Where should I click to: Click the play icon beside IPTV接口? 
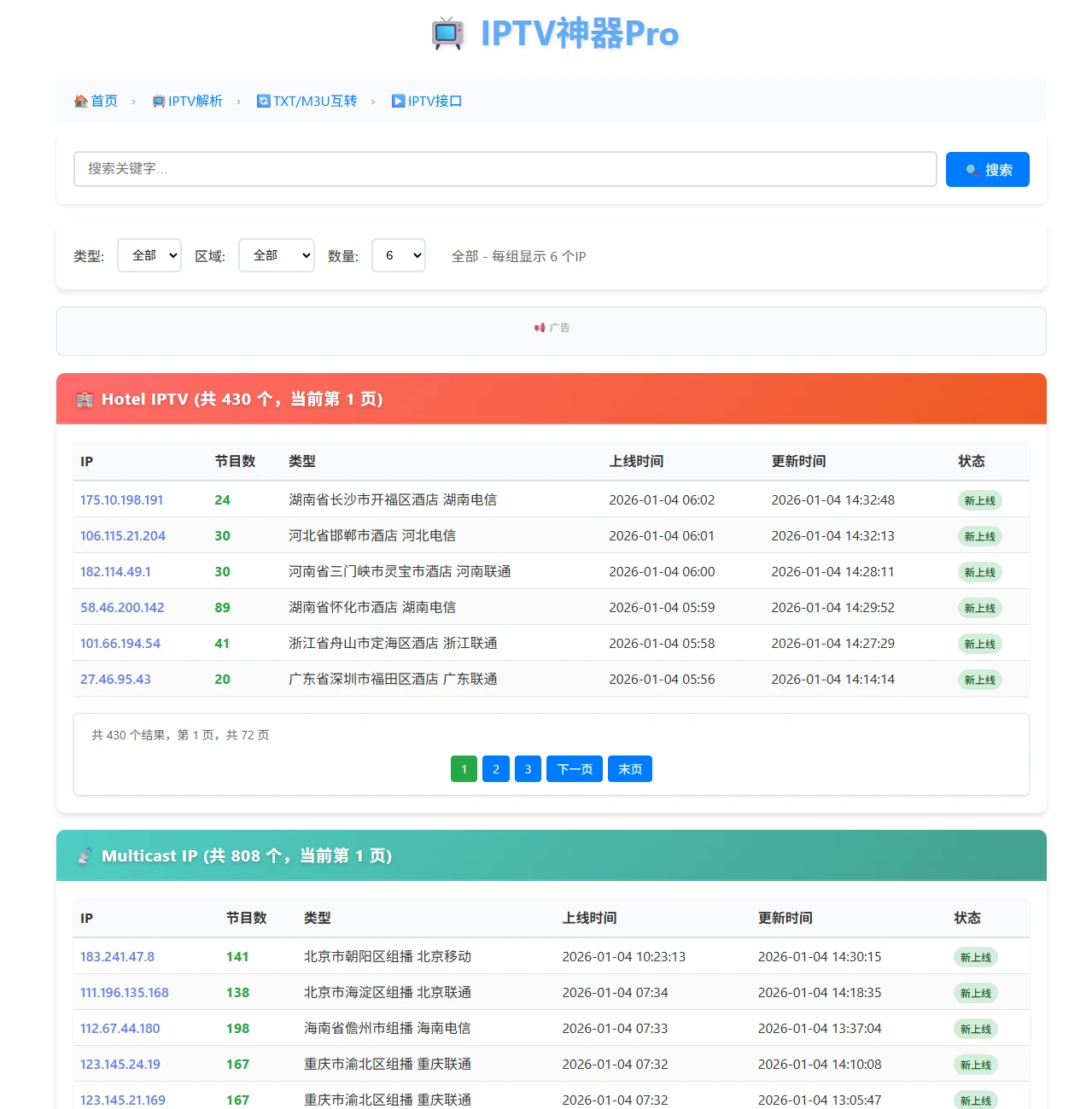[397, 101]
